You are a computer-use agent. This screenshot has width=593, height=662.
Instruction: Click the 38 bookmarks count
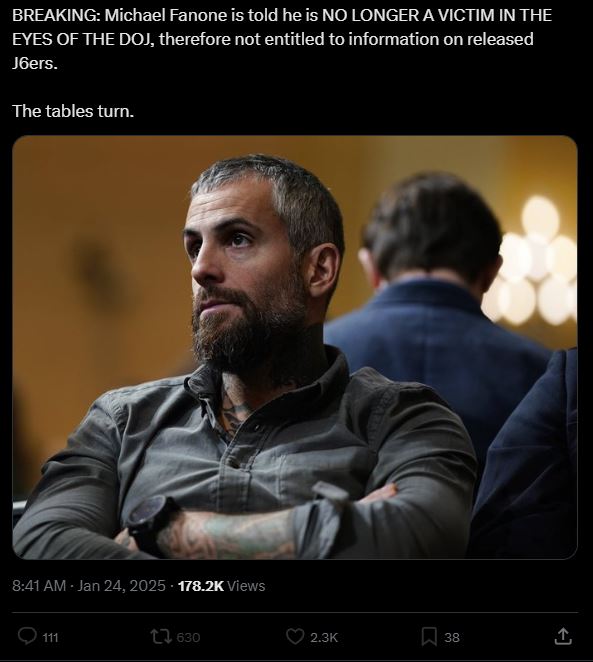452,637
